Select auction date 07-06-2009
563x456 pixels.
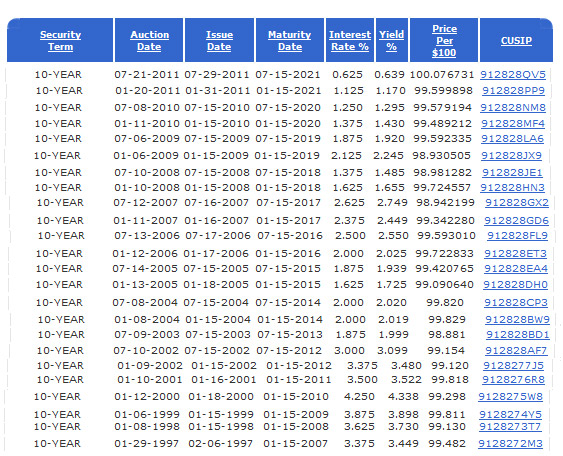[x=146, y=139]
